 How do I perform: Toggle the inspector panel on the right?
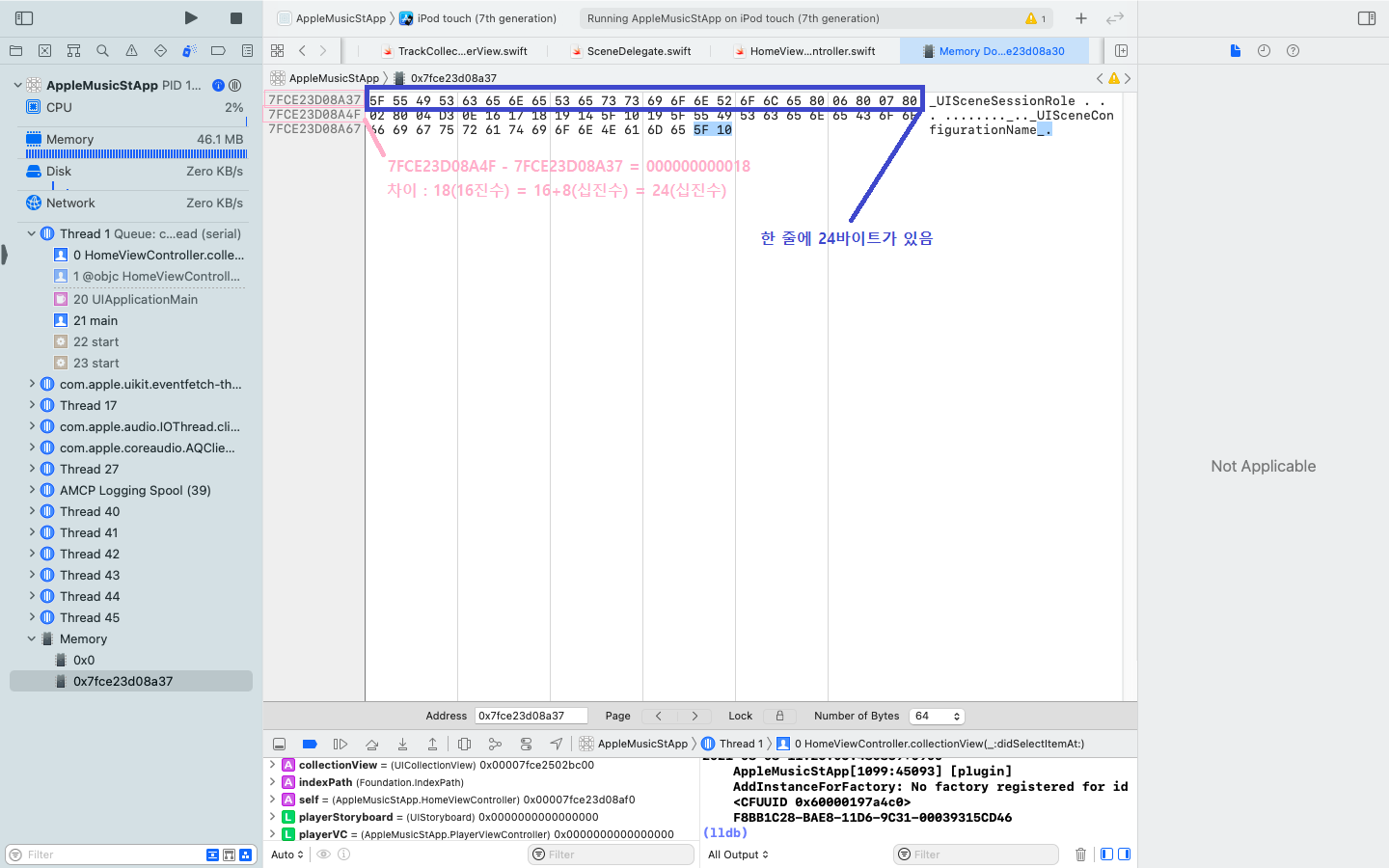click(1367, 18)
